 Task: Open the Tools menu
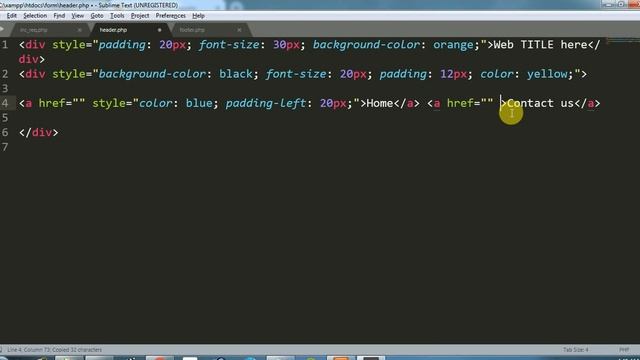coord(117,16)
